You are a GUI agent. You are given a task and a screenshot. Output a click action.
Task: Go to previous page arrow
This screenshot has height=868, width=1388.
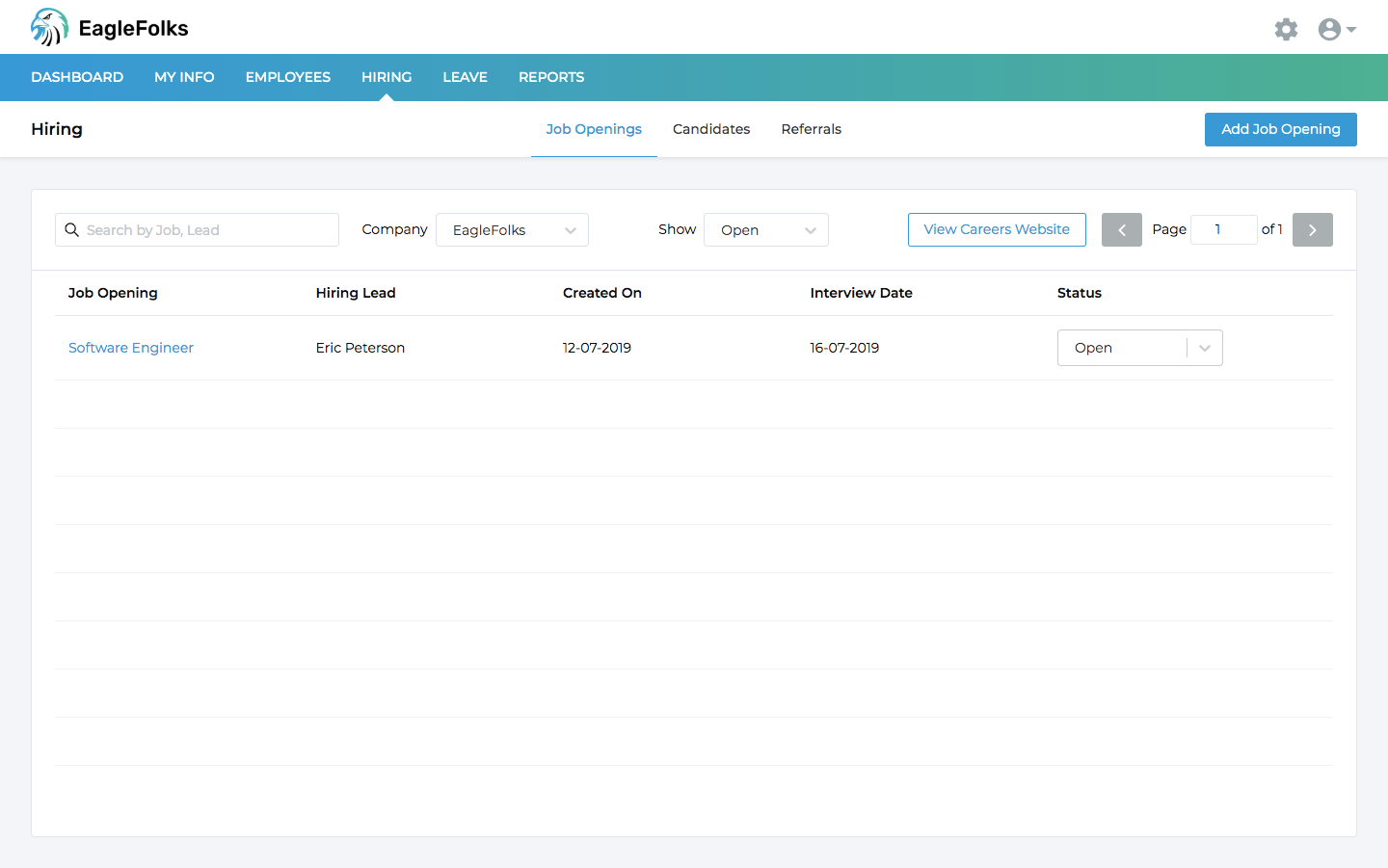1122,229
